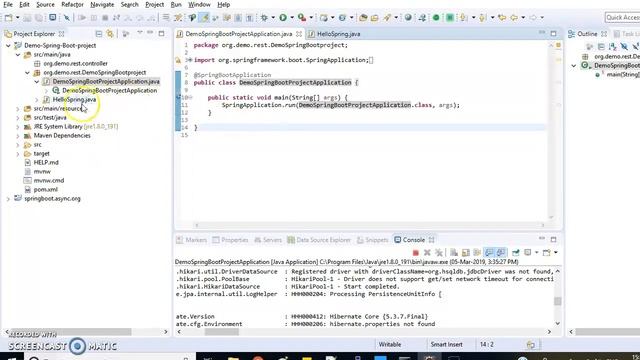Click the Debug bug toolbar icon
The image size is (640, 360).
click(264, 18)
